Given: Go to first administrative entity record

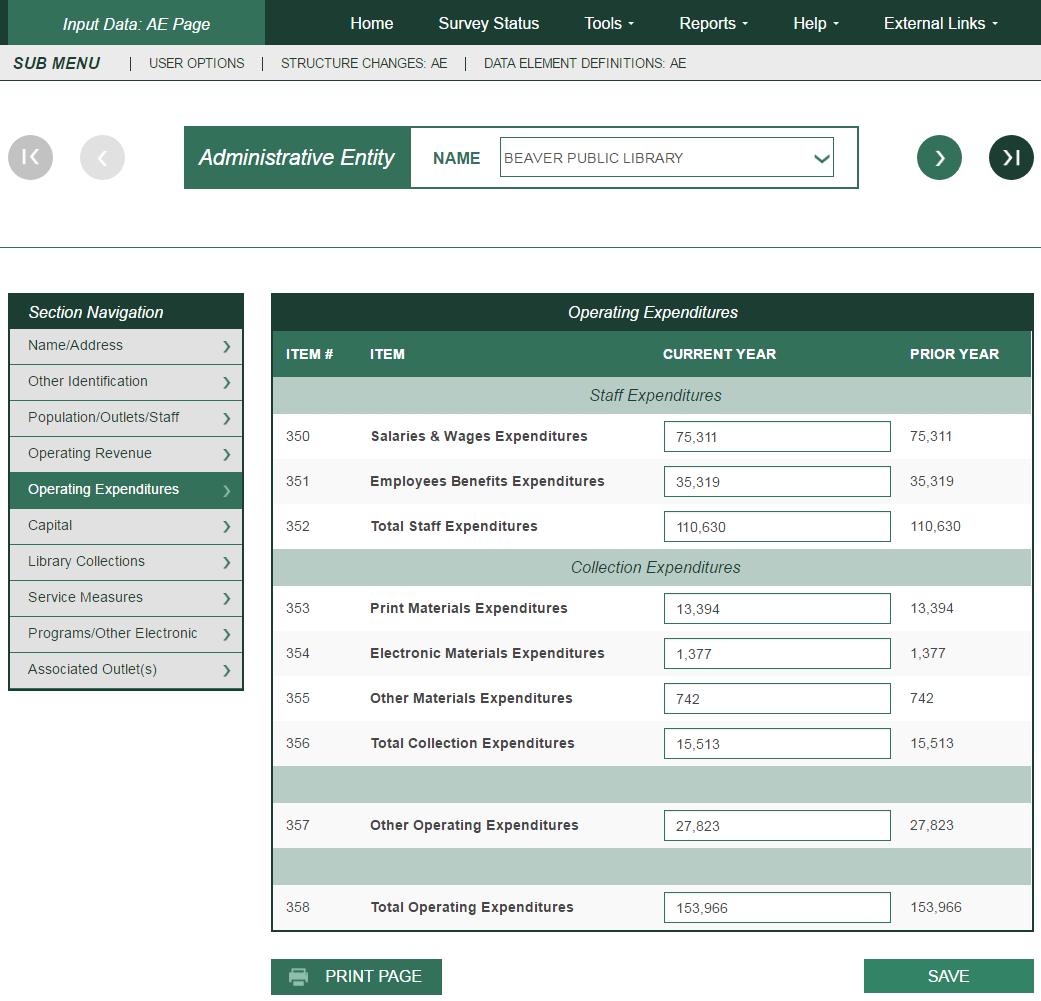Looking at the screenshot, I should click(x=30, y=157).
